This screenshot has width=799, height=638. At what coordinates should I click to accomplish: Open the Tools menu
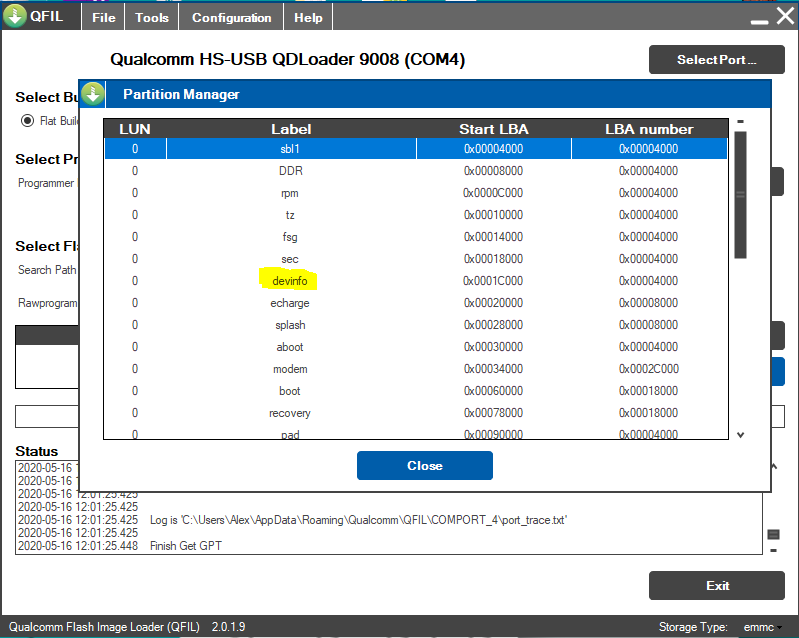(152, 18)
